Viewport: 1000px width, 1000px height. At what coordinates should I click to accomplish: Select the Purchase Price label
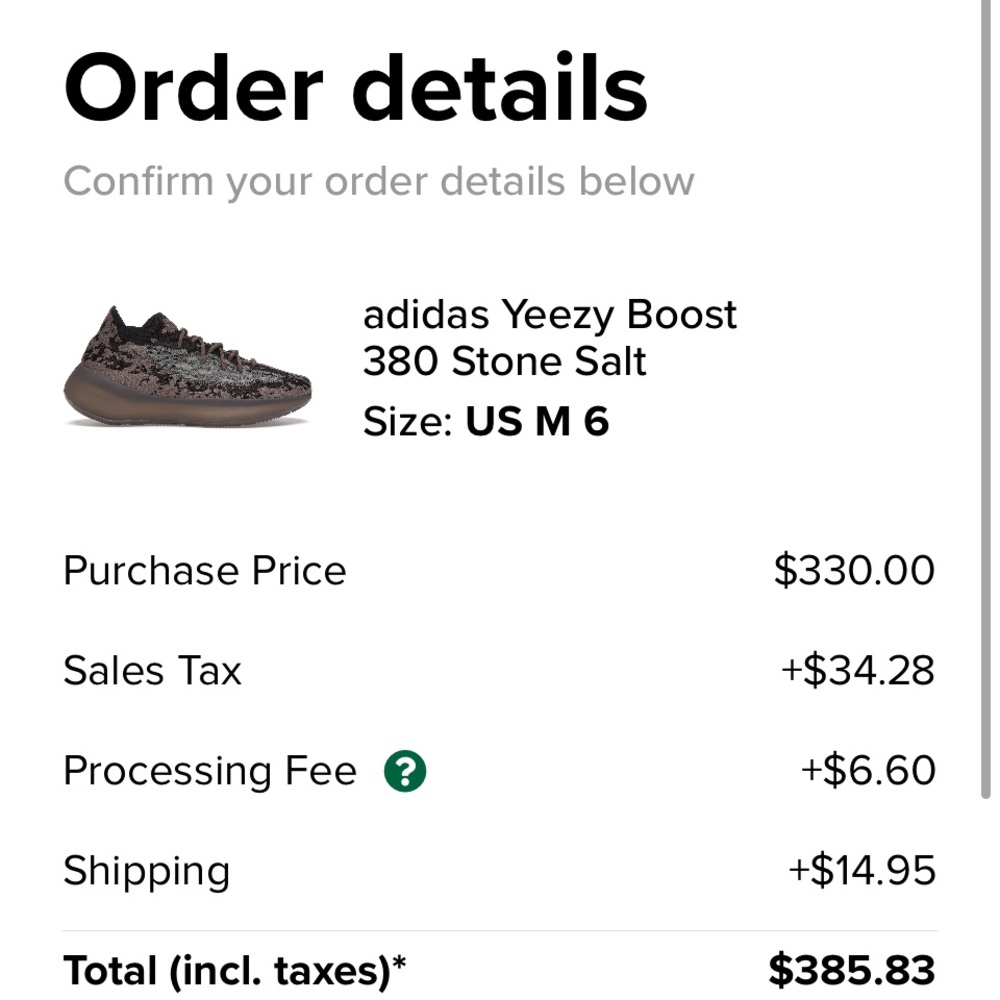pos(204,570)
